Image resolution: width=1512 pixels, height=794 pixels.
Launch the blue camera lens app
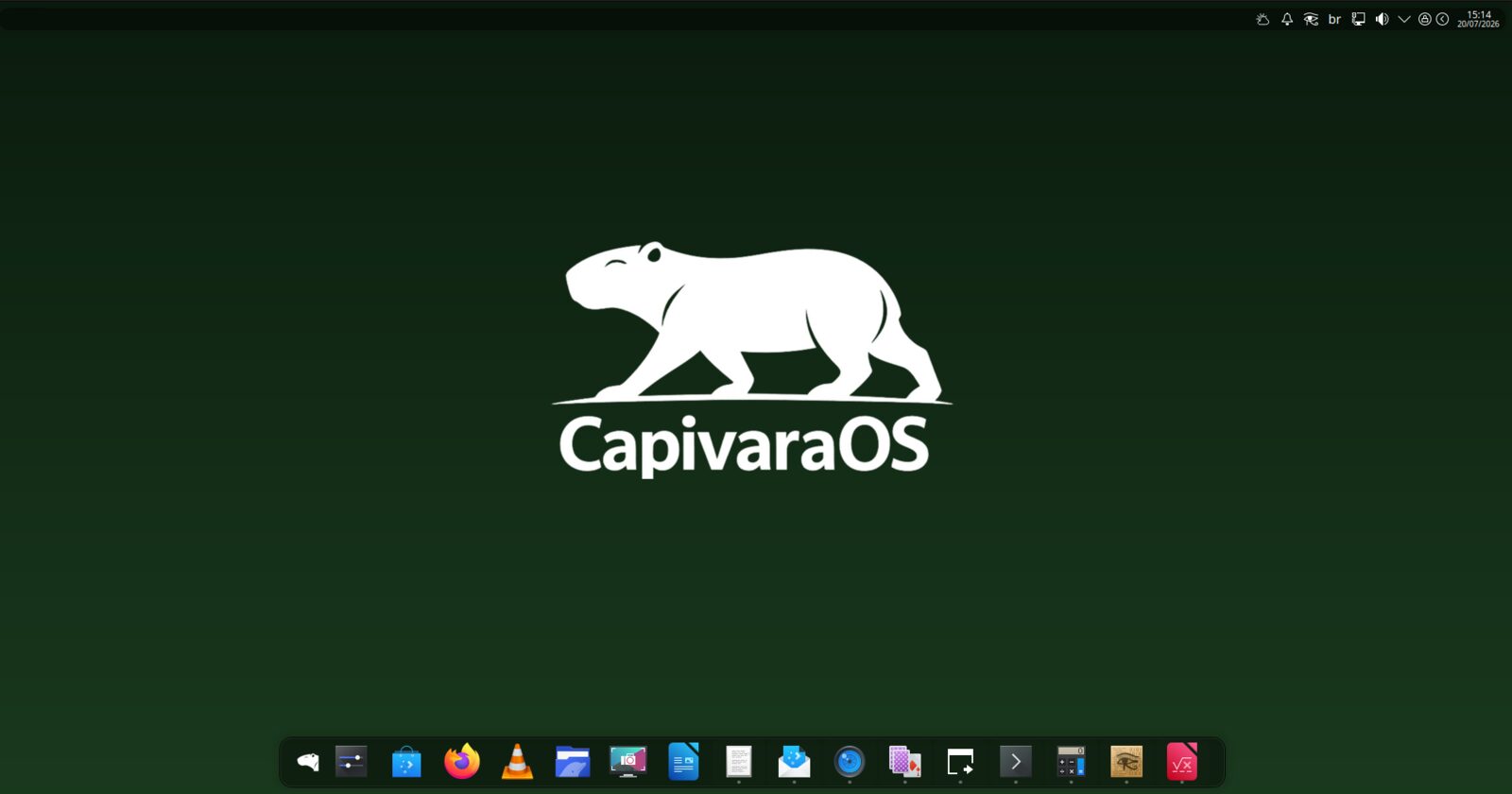pos(850,762)
